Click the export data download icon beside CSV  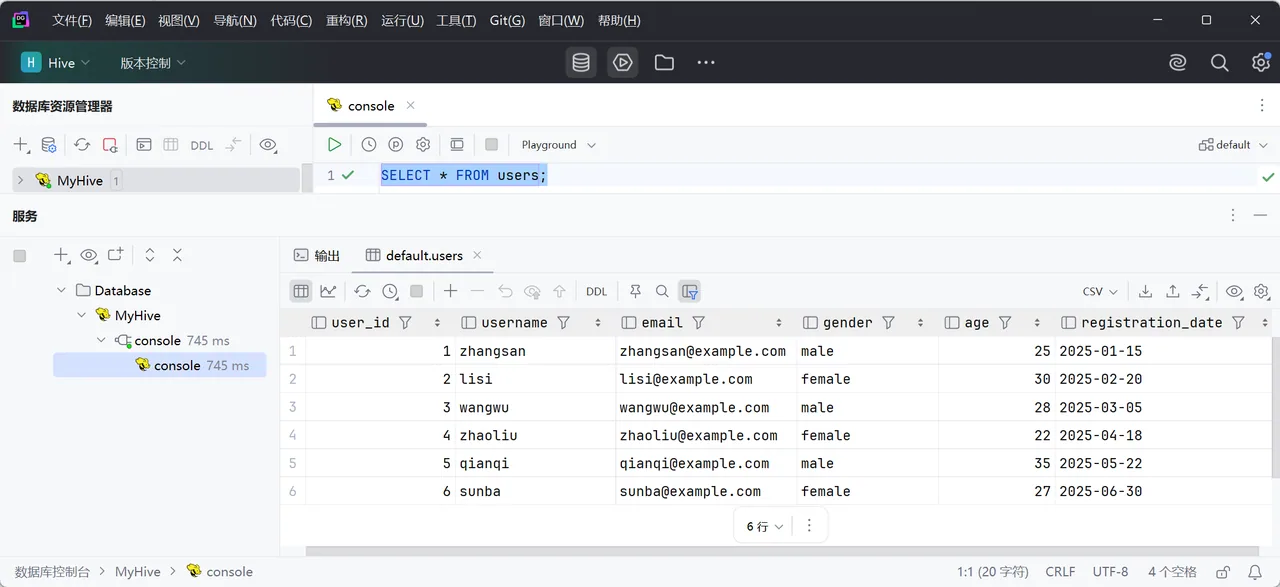pos(1146,291)
